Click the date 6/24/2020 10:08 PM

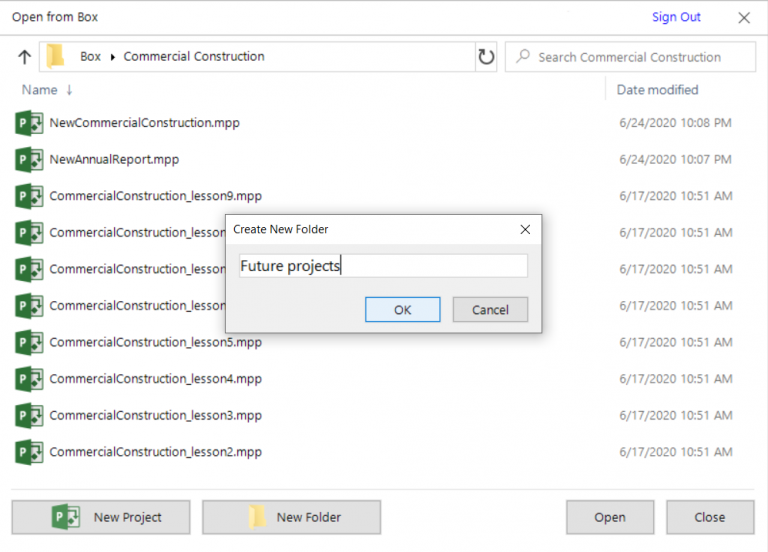pyautogui.click(x=675, y=123)
